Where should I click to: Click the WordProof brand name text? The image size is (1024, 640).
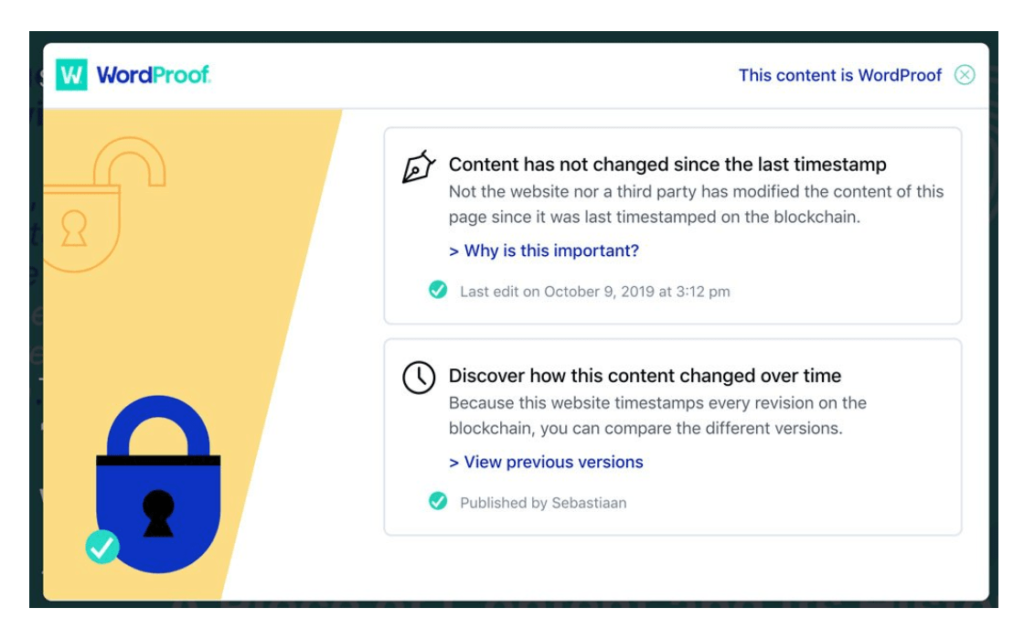[x=153, y=75]
